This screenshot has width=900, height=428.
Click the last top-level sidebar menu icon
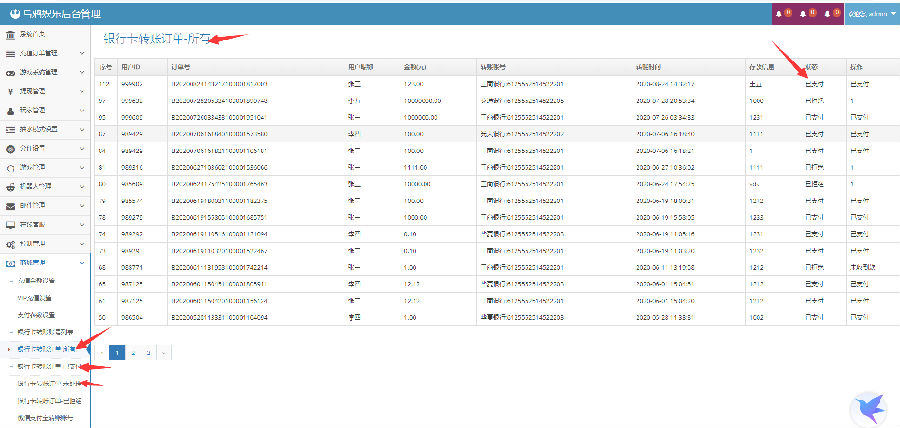tap(10, 262)
